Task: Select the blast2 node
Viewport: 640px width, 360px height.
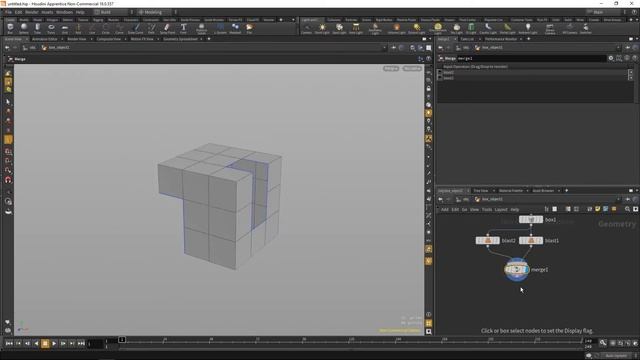Action: point(487,240)
